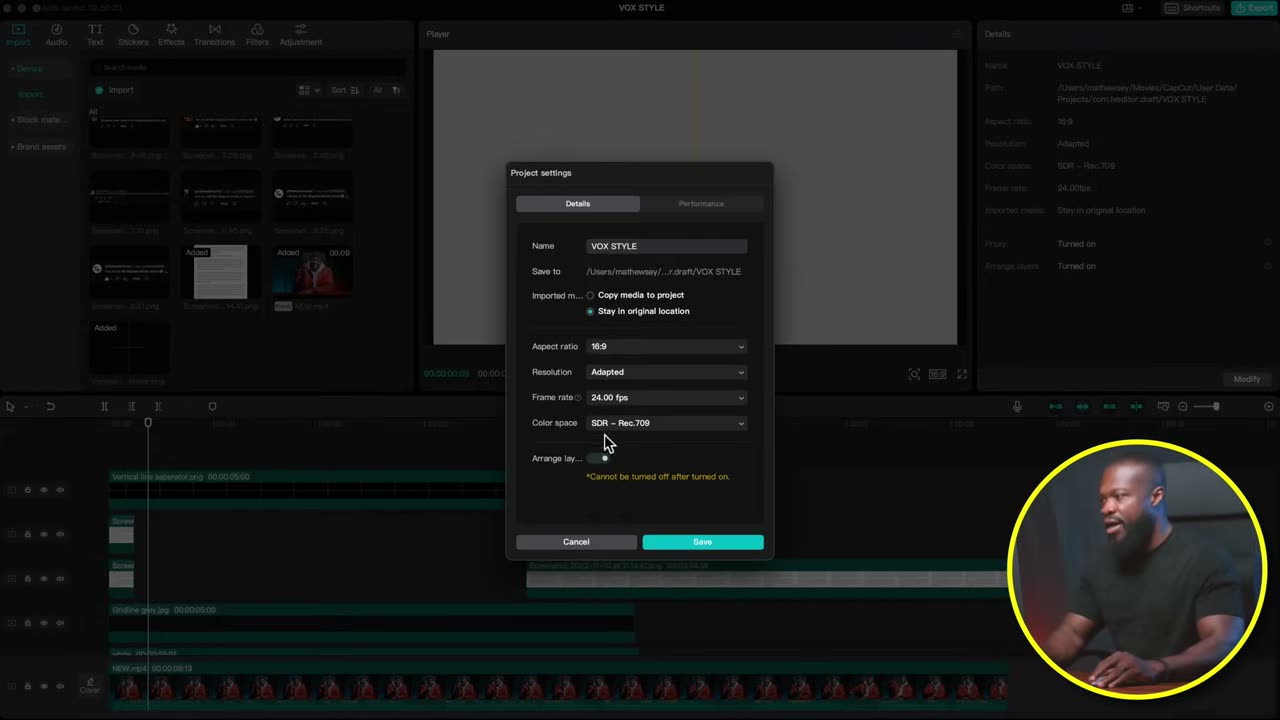Screen dimensions: 1280x720
Task: Open the Resolution dropdown
Action: click(x=667, y=372)
